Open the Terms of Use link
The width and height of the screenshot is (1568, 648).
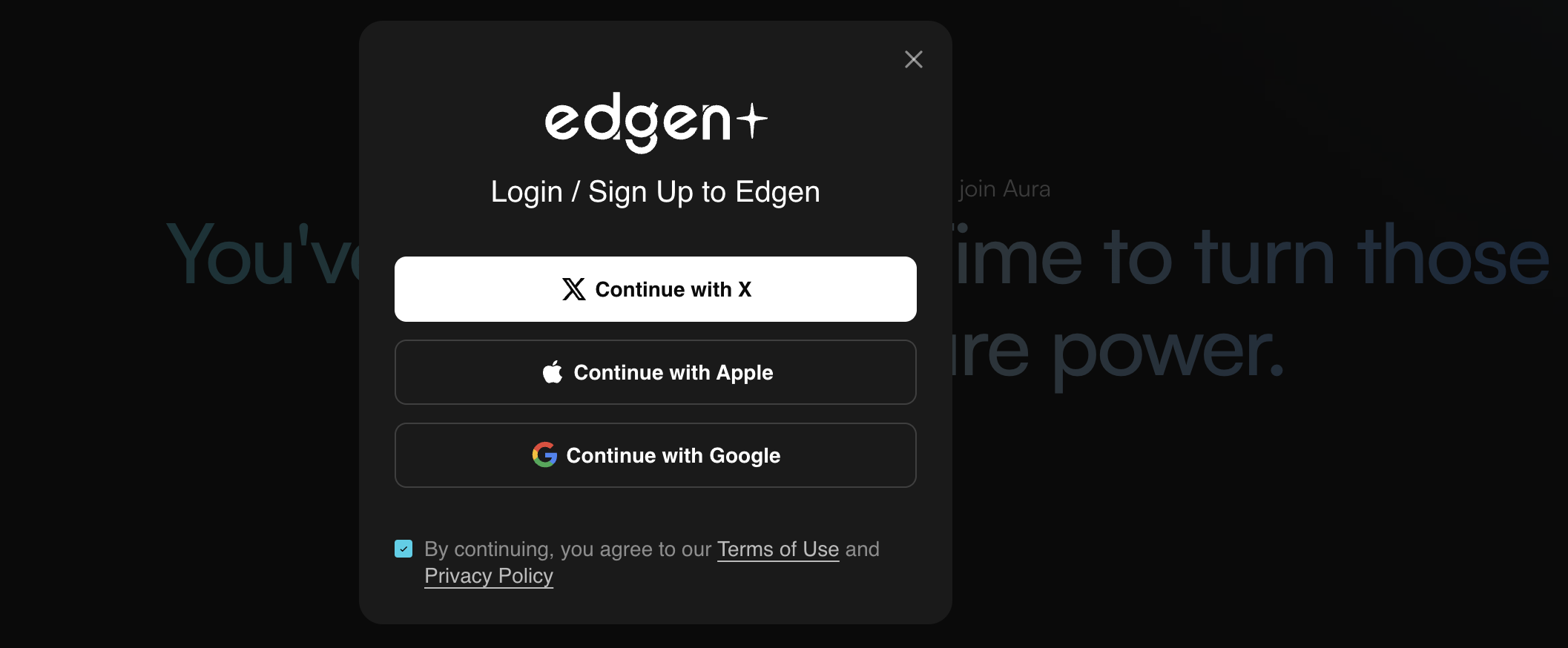[x=778, y=549]
